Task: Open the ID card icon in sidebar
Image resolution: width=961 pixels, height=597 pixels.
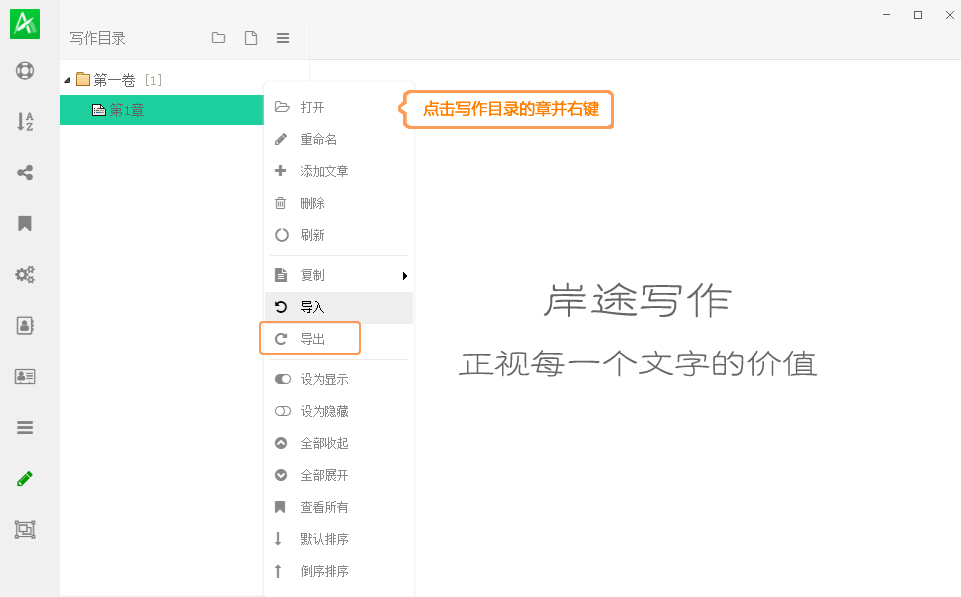Action: (x=25, y=376)
